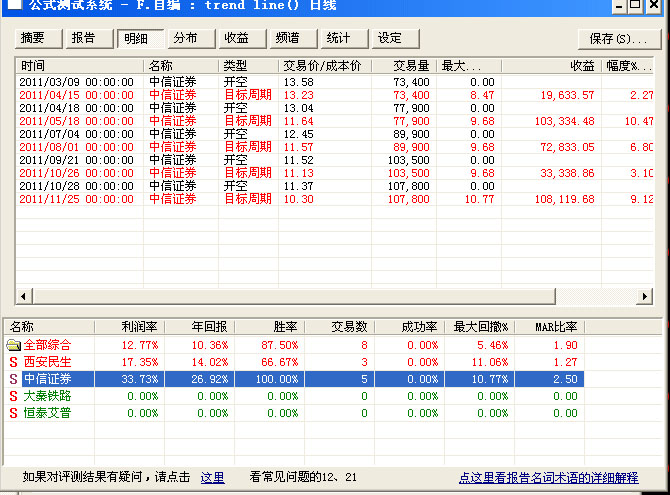Sort by the 胜率 column header
The width and height of the screenshot is (670, 495).
pyautogui.click(x=270, y=327)
